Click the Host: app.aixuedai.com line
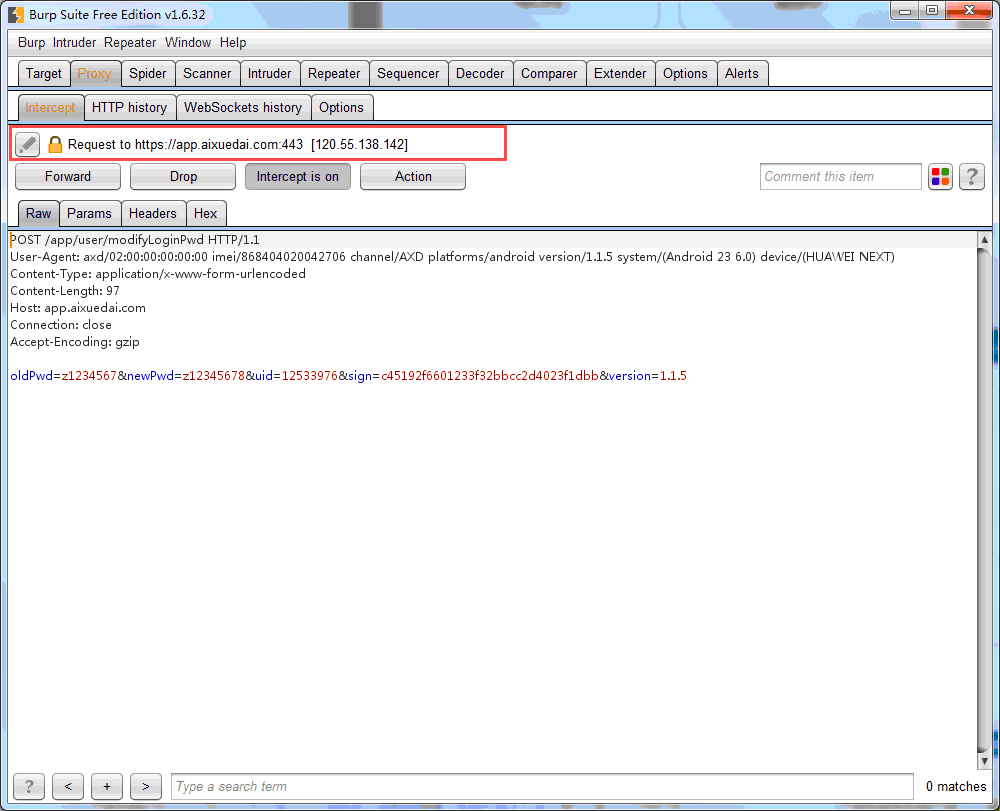Image resolution: width=1000 pixels, height=811 pixels. [78, 308]
